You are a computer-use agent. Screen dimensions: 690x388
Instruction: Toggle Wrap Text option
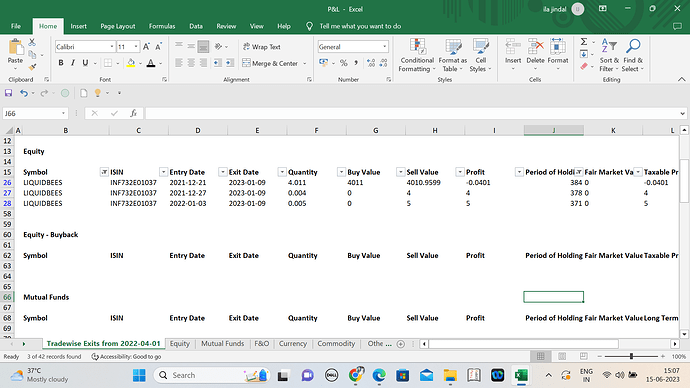261,47
